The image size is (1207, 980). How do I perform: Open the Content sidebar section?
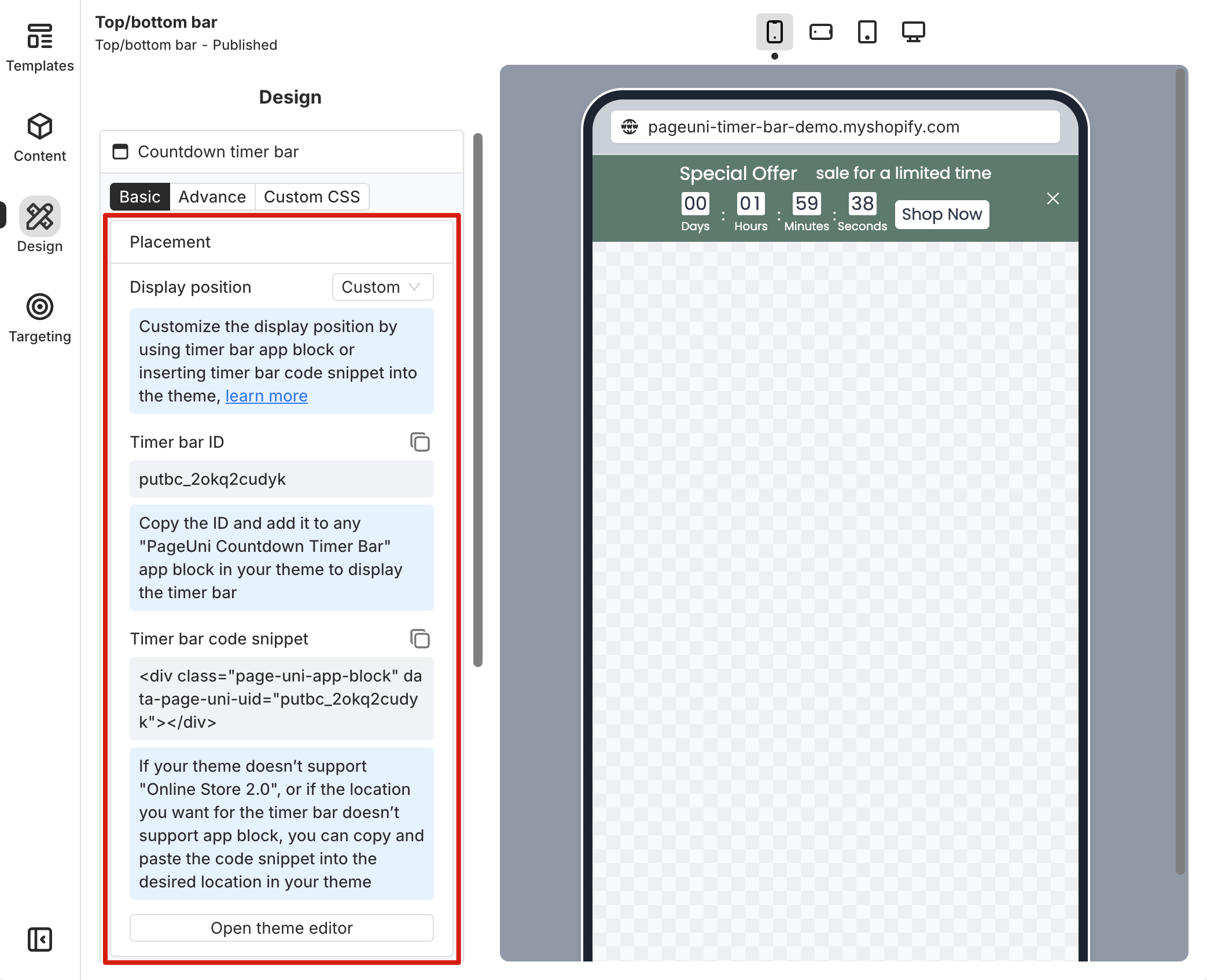[x=40, y=138]
